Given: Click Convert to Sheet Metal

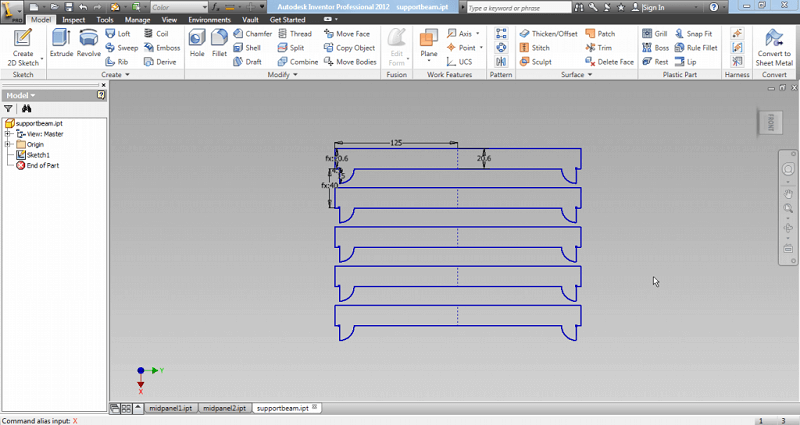Looking at the screenshot, I should [774, 48].
